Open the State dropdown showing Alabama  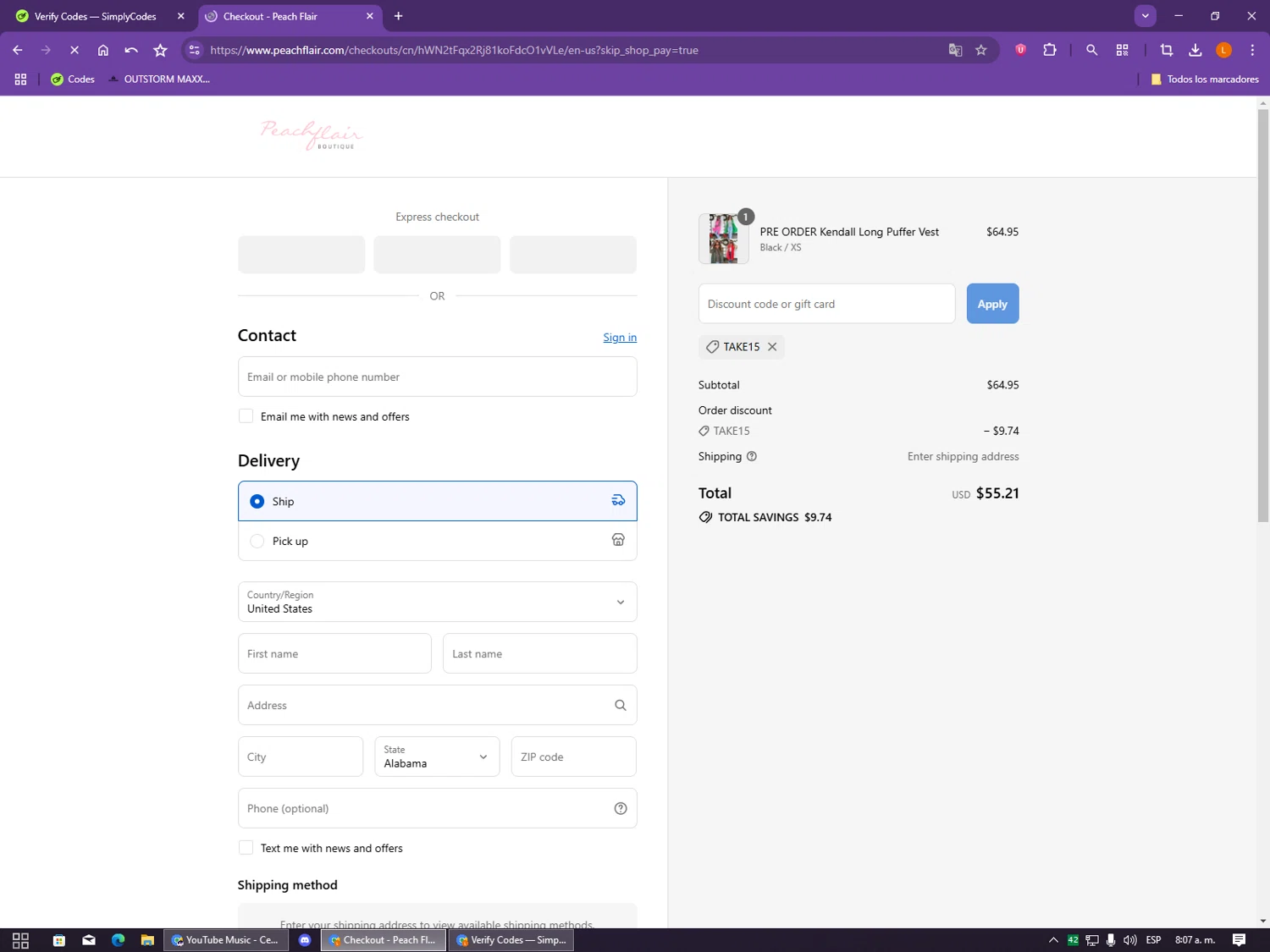tap(437, 757)
